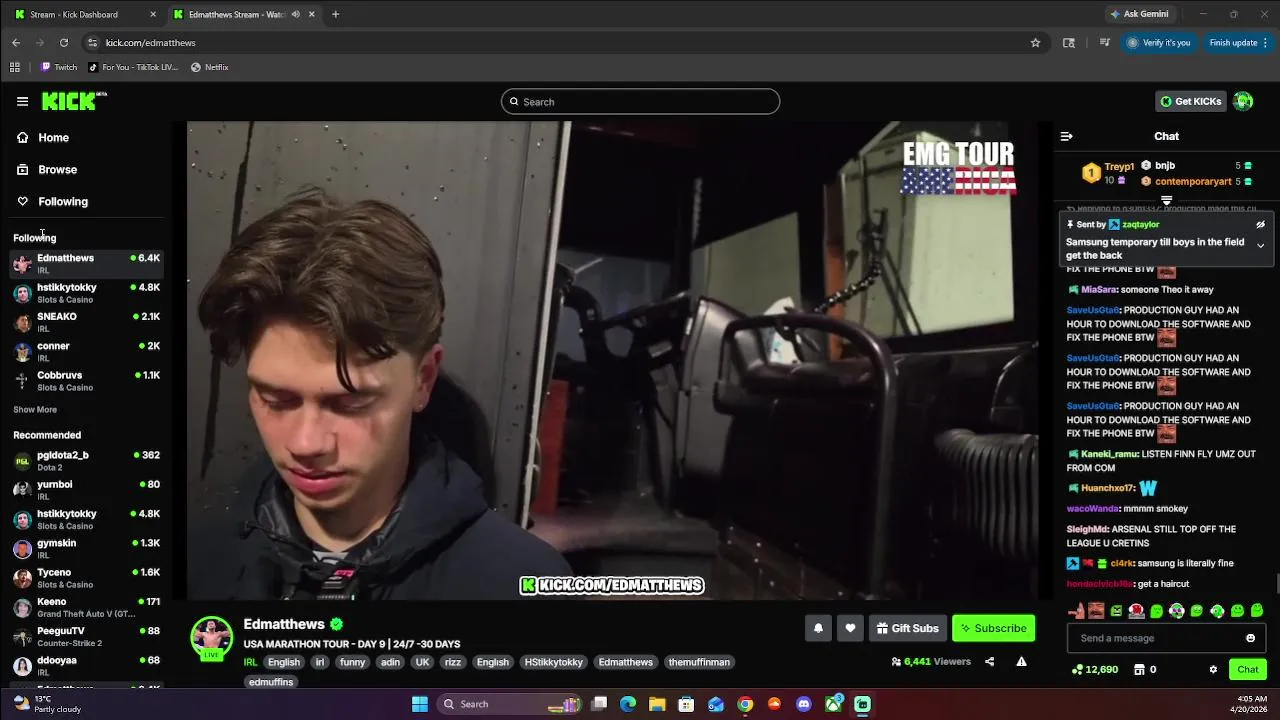Select the edmuffins tag
1280x720 pixels.
(x=271, y=682)
